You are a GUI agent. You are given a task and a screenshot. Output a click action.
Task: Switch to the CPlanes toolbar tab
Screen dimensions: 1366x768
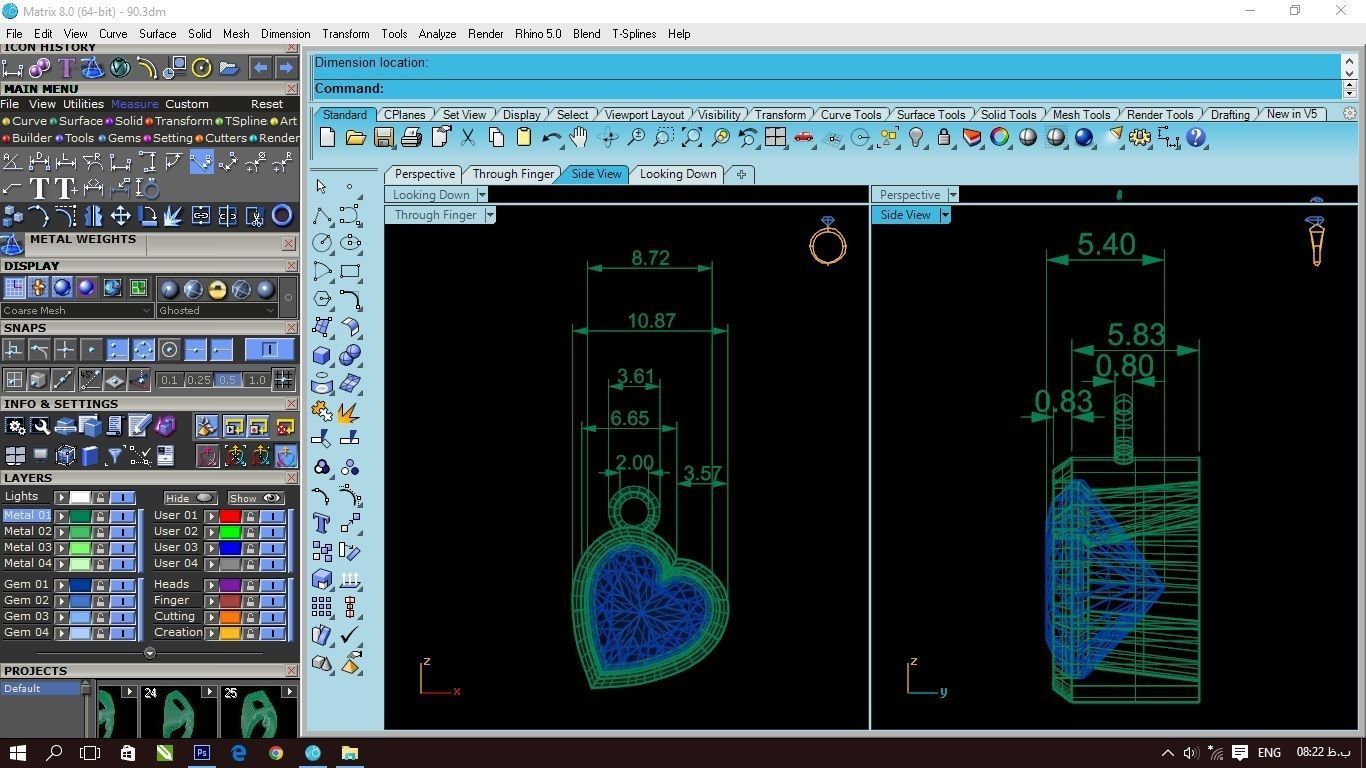tap(404, 115)
